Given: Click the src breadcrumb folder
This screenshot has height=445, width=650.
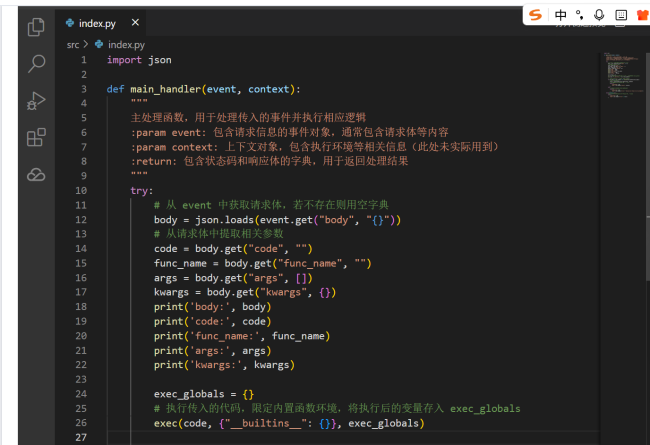Looking at the screenshot, I should [x=73, y=45].
